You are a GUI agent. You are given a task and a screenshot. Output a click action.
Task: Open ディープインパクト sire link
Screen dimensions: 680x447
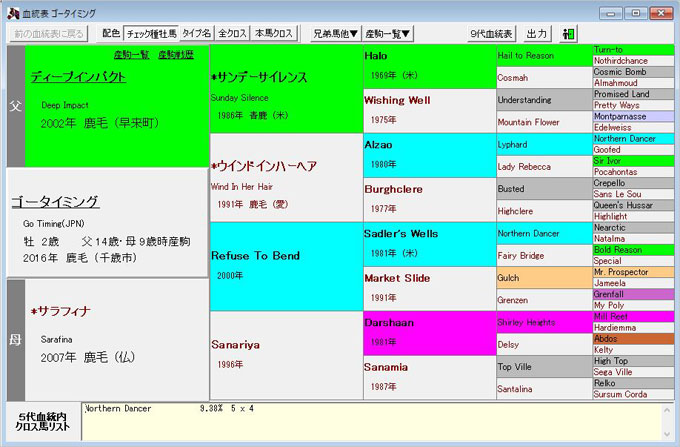coord(78,77)
